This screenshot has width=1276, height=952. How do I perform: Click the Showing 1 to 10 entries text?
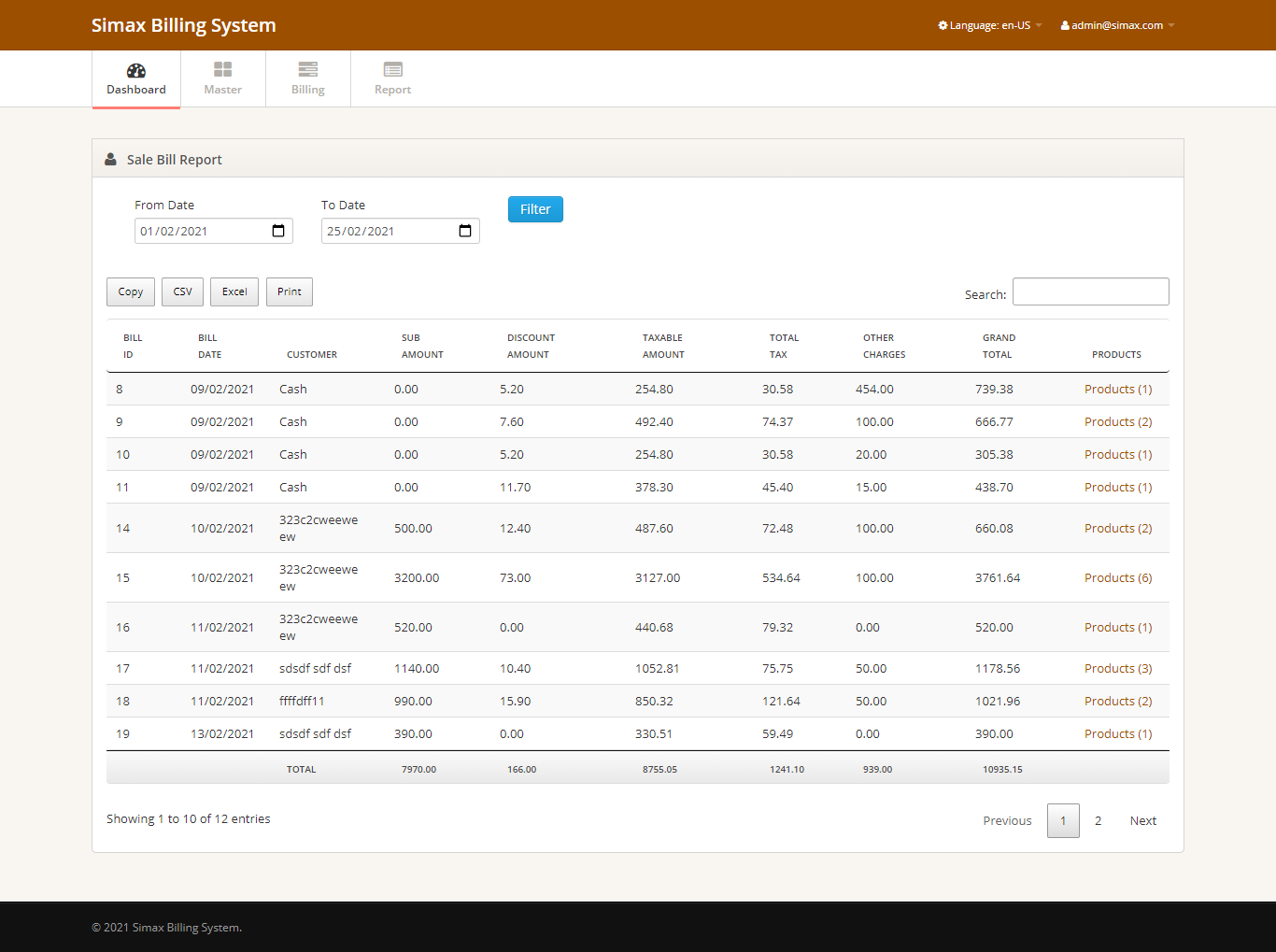(x=189, y=818)
